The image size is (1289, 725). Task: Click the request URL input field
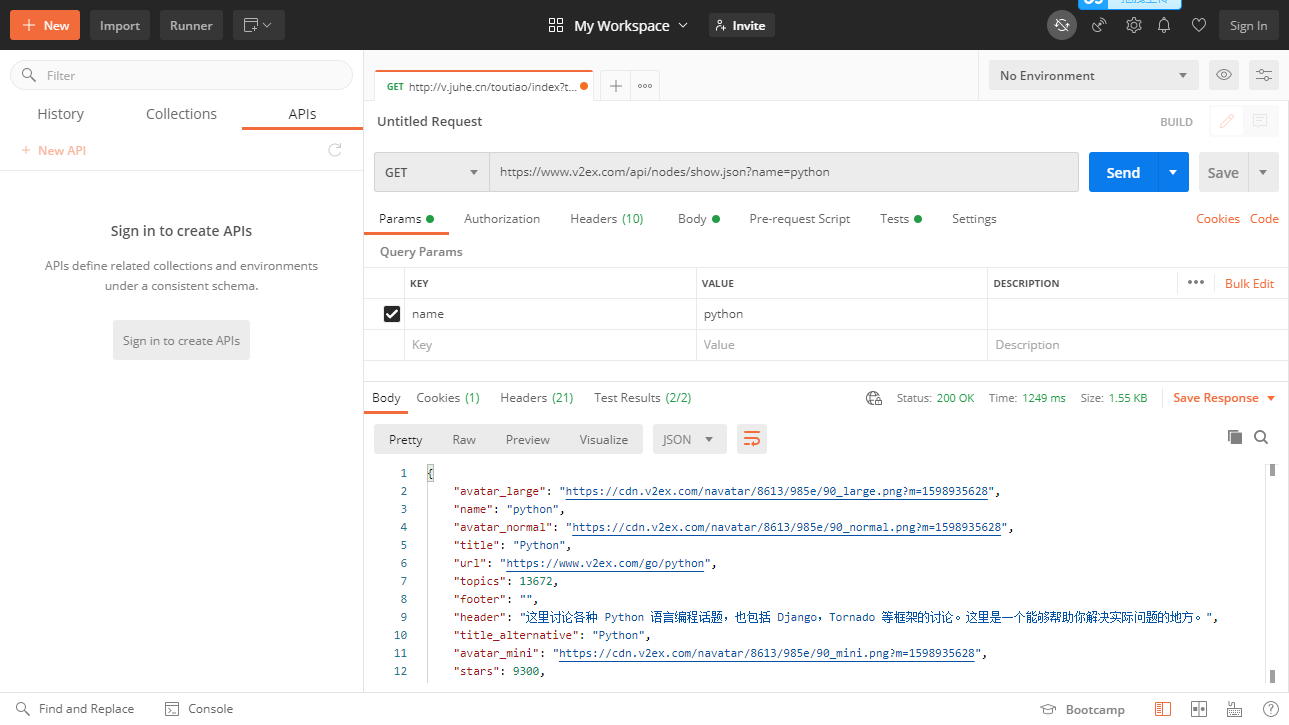pyautogui.click(x=784, y=172)
